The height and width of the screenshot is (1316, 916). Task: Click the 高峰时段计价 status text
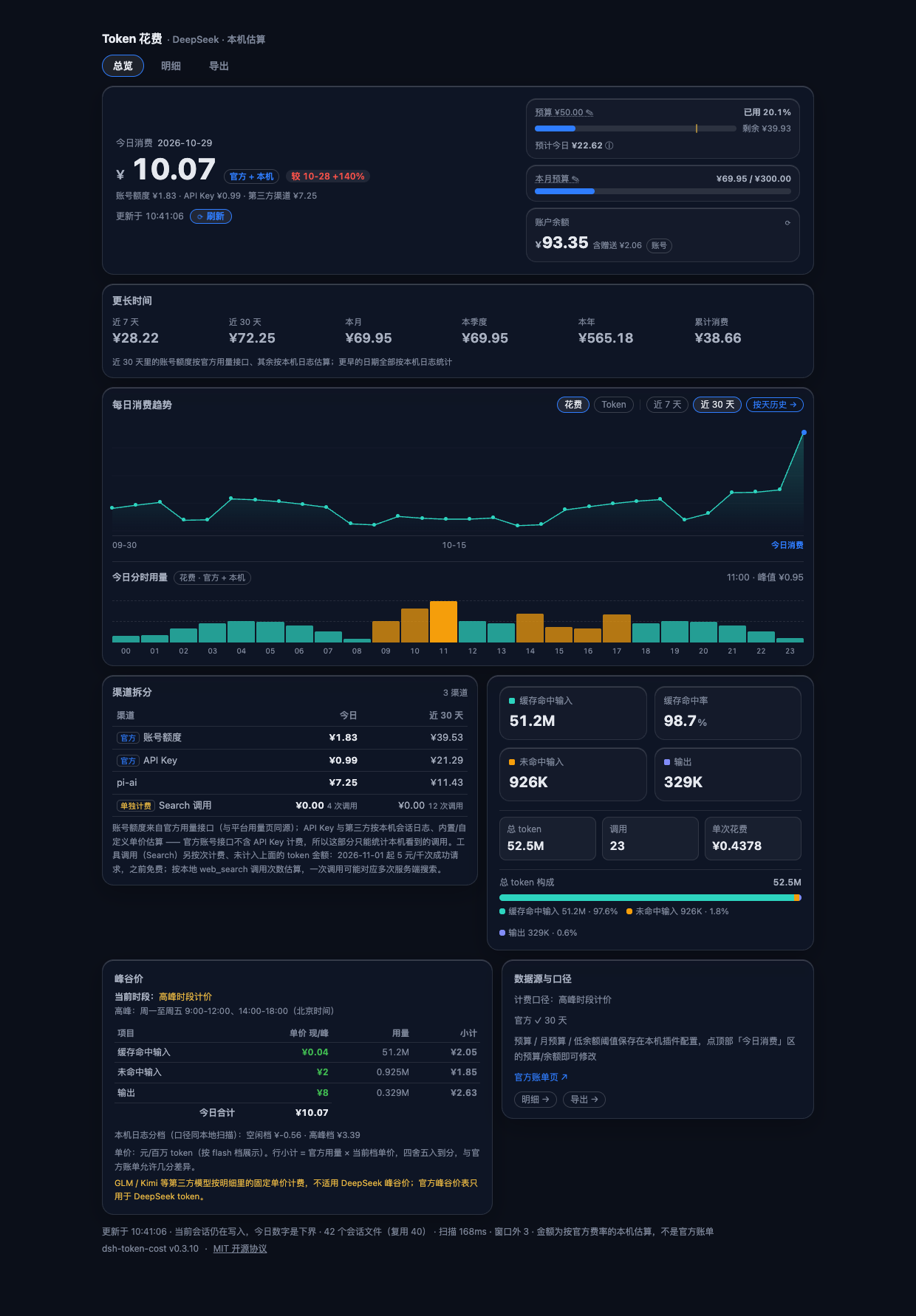pyautogui.click(x=185, y=997)
